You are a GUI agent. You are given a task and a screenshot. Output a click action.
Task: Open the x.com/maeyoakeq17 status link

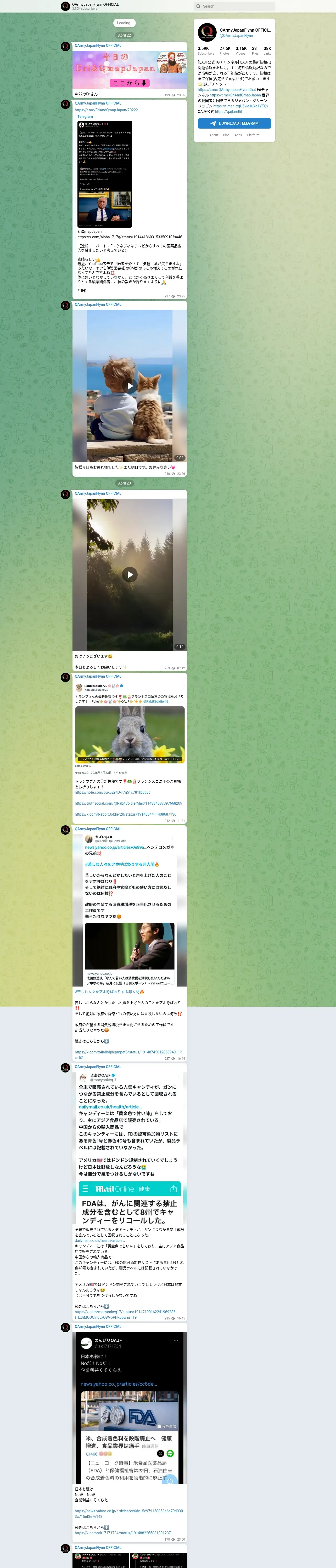click(125, 1314)
